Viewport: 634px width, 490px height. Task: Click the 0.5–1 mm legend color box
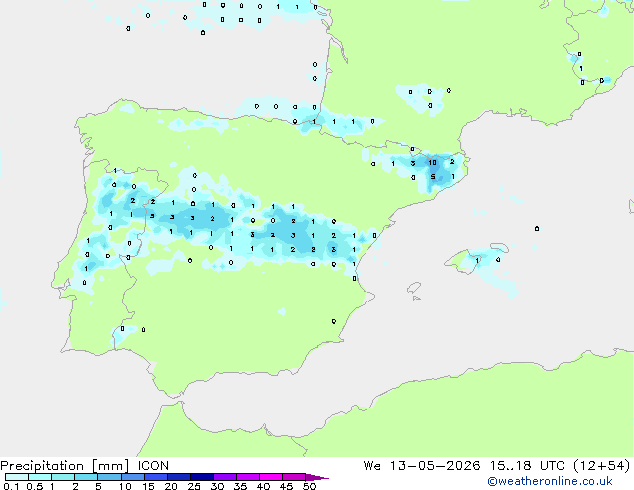point(40,477)
